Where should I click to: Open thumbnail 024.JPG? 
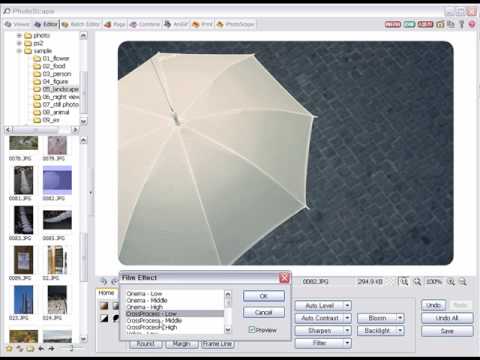coord(57,300)
